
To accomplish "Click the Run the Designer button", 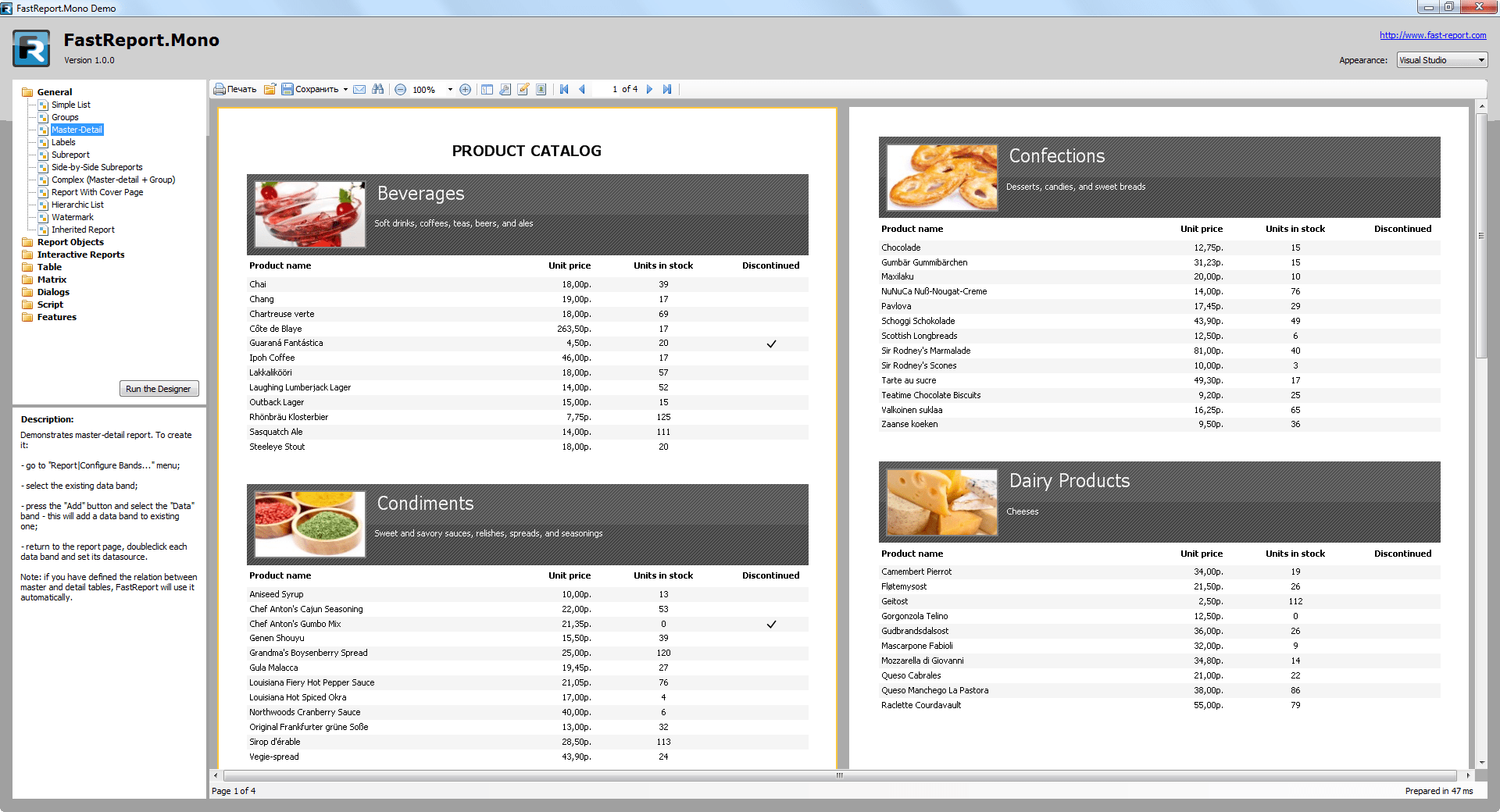I will point(159,389).
